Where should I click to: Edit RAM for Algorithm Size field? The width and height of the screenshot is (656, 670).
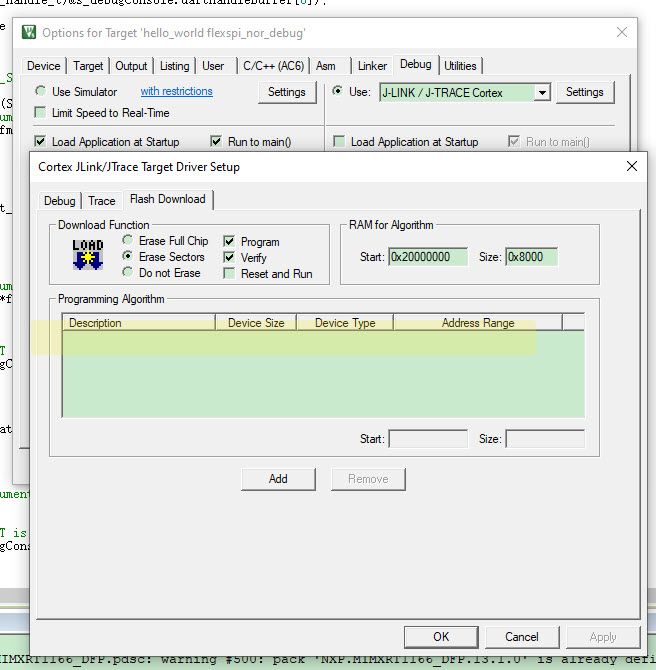pos(531,257)
